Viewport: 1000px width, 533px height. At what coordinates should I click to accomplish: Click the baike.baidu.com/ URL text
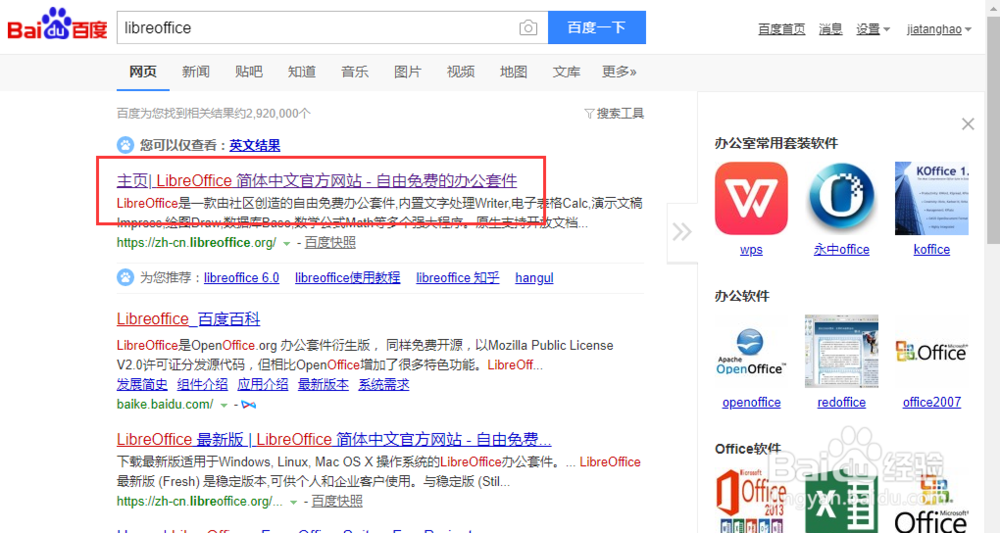[x=165, y=404]
